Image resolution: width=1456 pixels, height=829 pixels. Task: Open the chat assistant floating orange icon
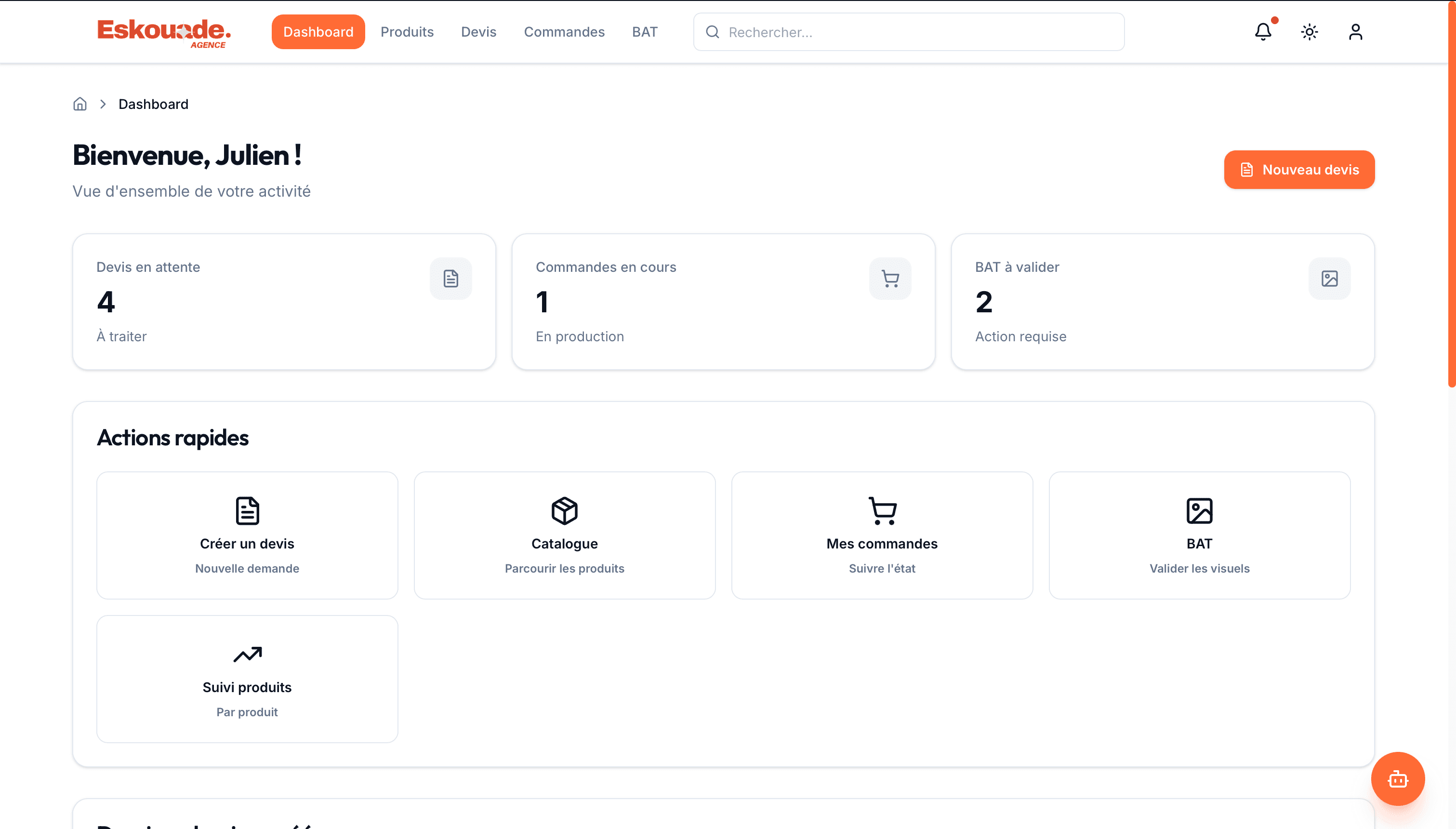[x=1397, y=779]
